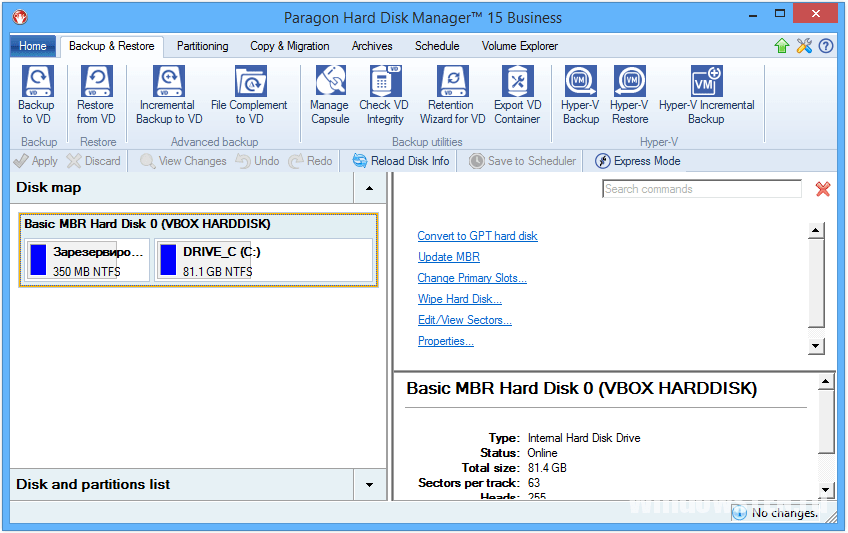Switch to Express Mode
848x533 pixels.
pos(637,161)
